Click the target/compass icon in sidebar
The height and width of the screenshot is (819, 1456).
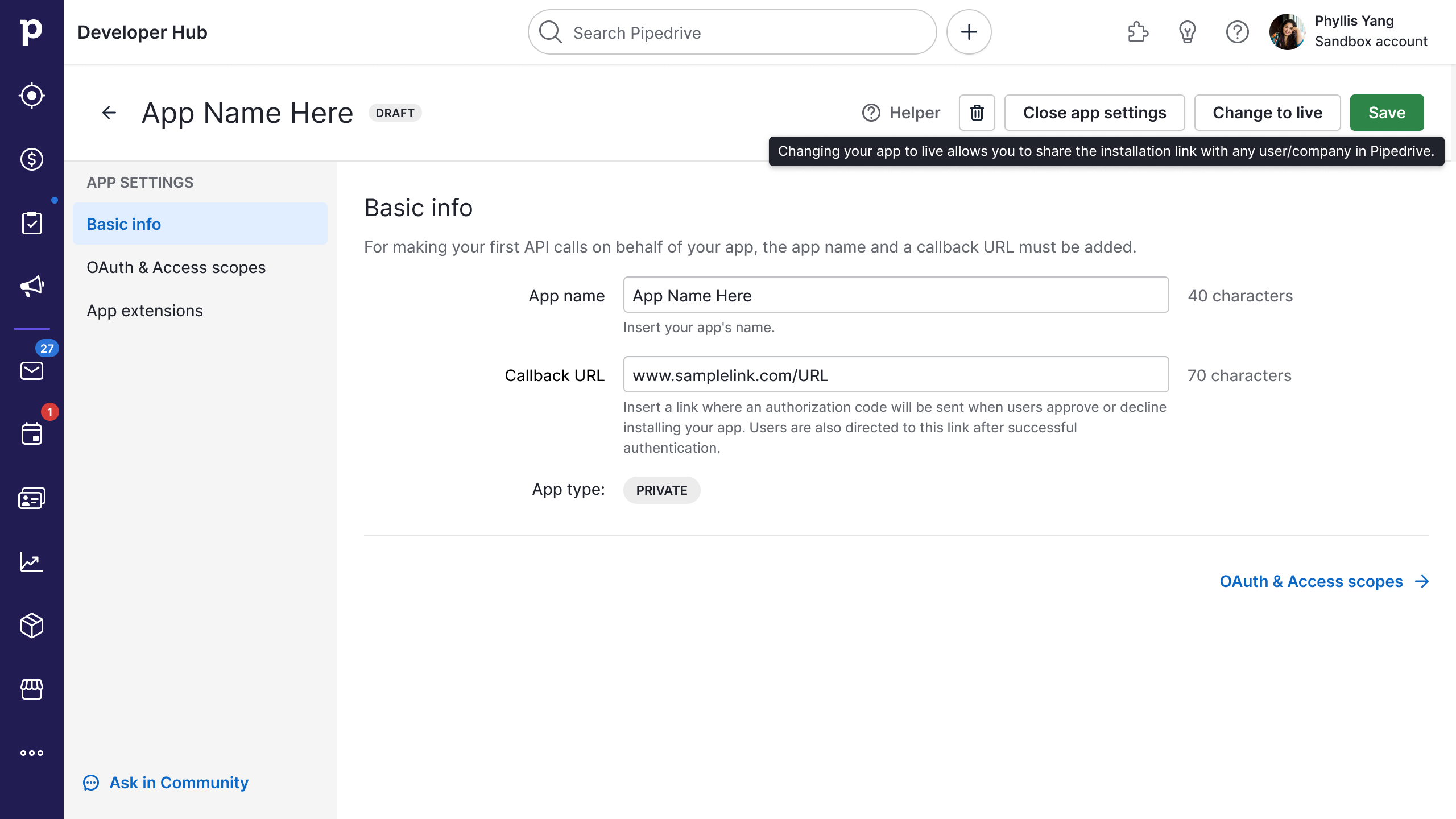click(32, 95)
